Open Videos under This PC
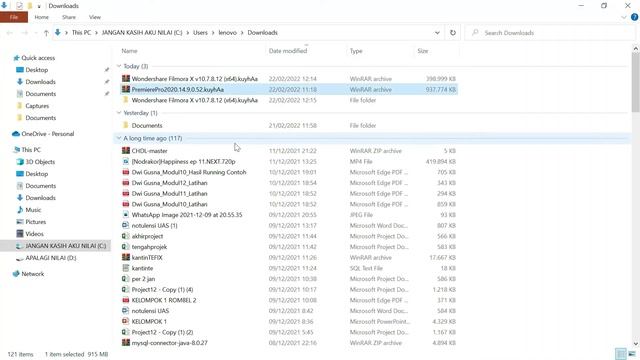This screenshot has width=640, height=360. coord(34,234)
